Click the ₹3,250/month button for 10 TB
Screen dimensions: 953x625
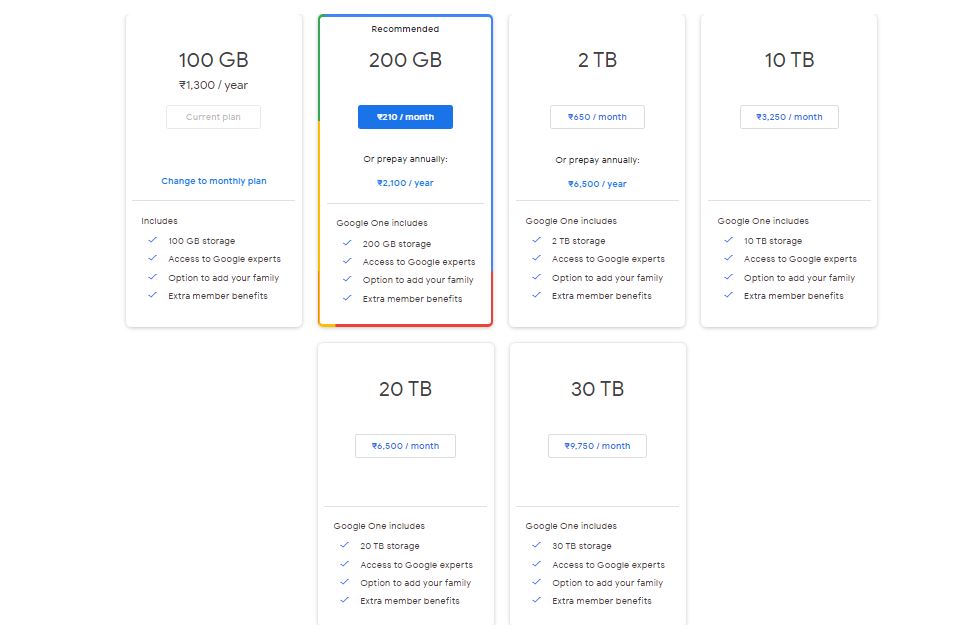(788, 116)
